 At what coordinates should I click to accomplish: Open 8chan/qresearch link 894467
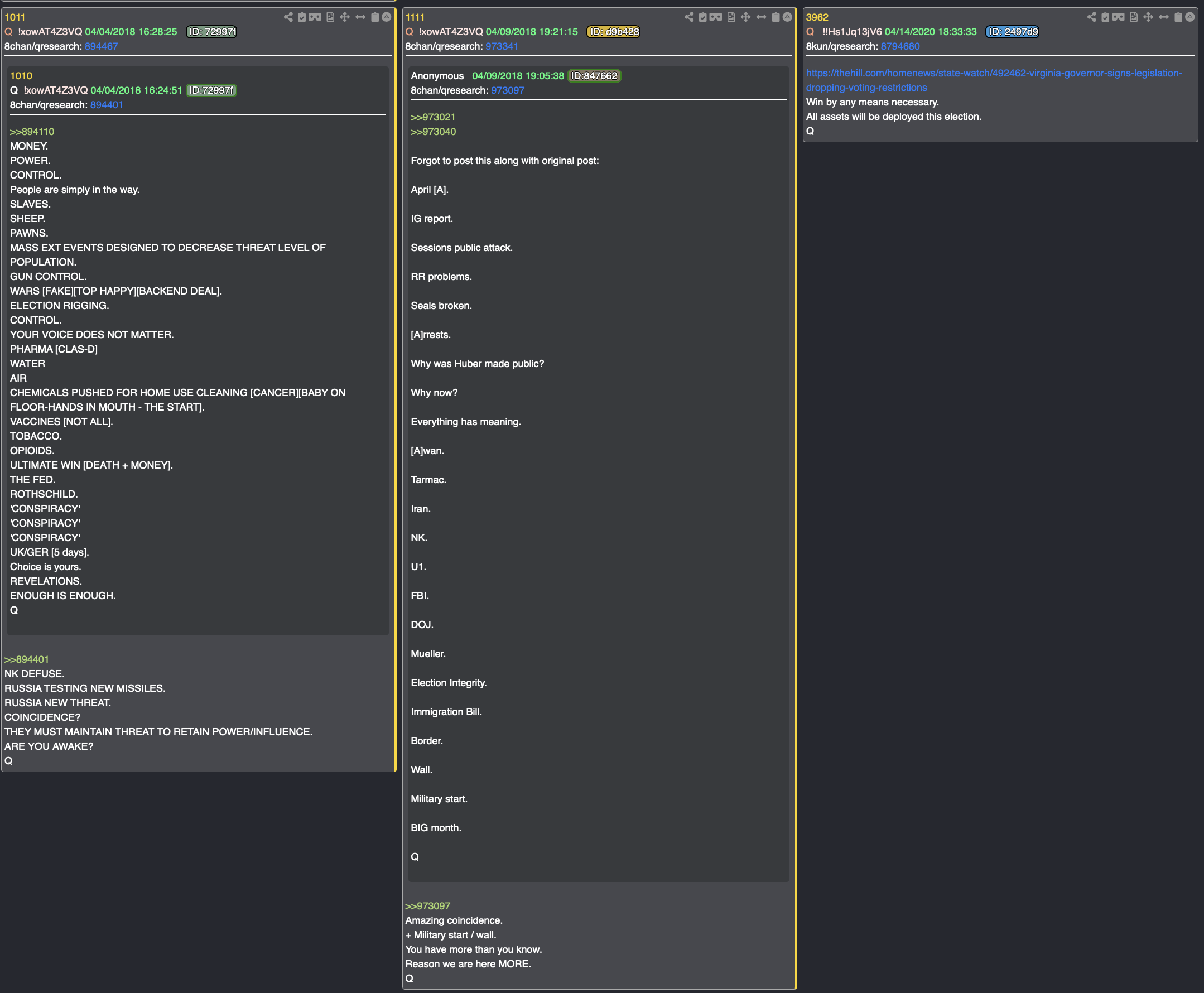101,46
